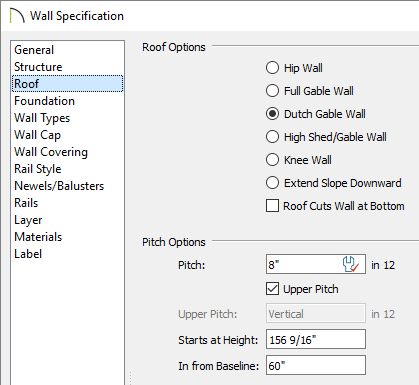Select the Hip Wall radio button
The height and width of the screenshot is (385, 419).
pos(272,68)
